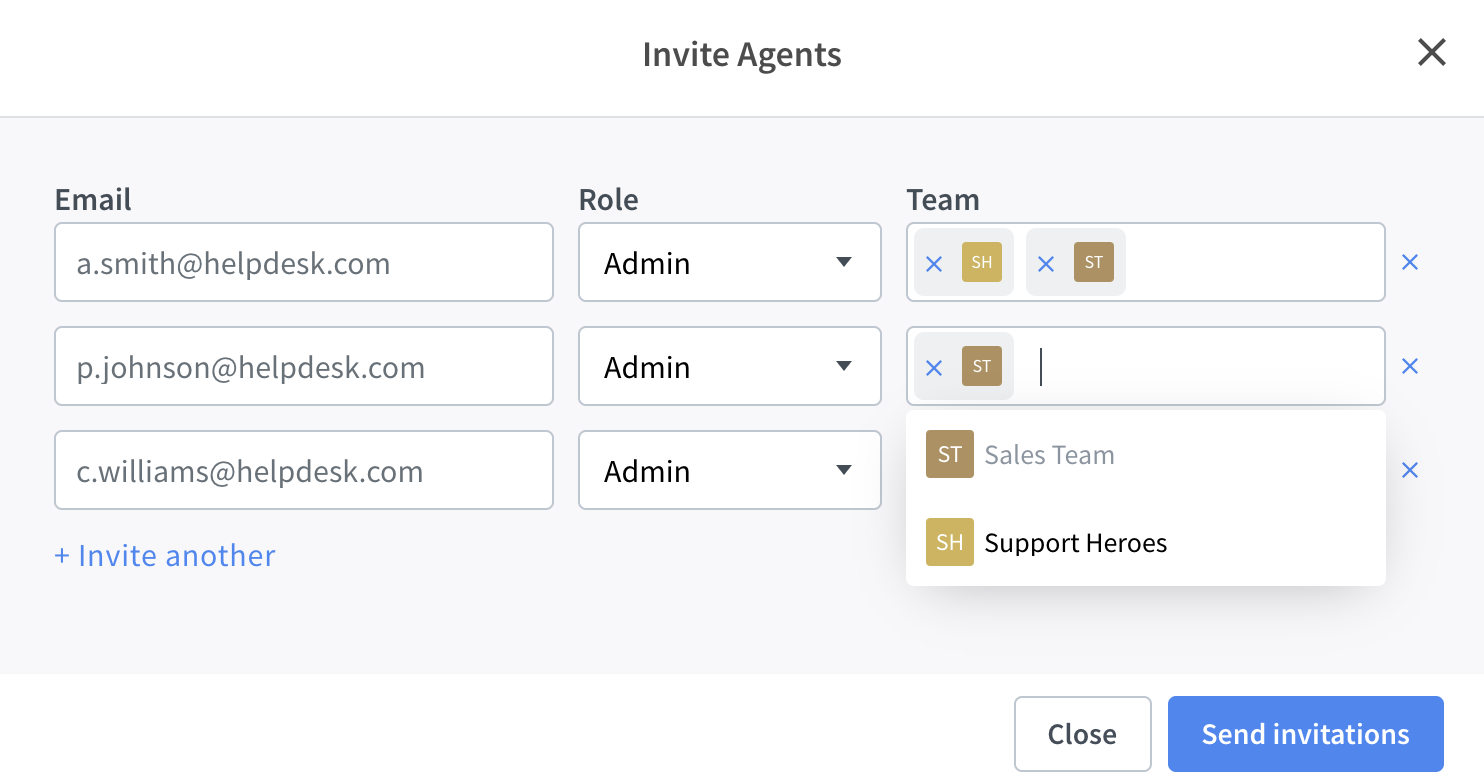The width and height of the screenshot is (1484, 782).
Task: Close the Invite Agents dialog with X
Action: coord(1432,52)
